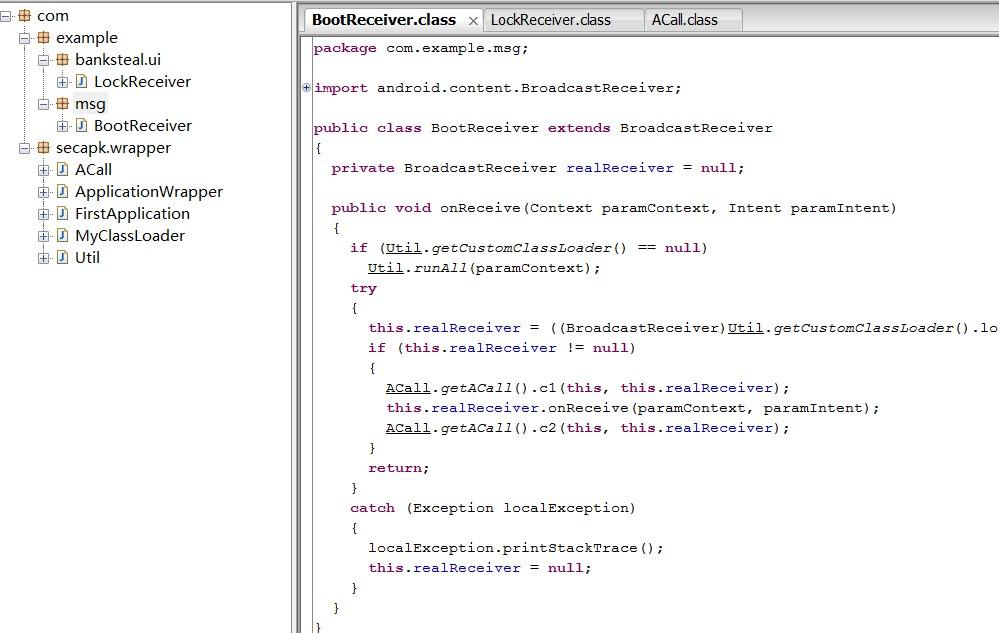The height and width of the screenshot is (633, 999).
Task: Expand the Util class node
Action: click(43, 258)
